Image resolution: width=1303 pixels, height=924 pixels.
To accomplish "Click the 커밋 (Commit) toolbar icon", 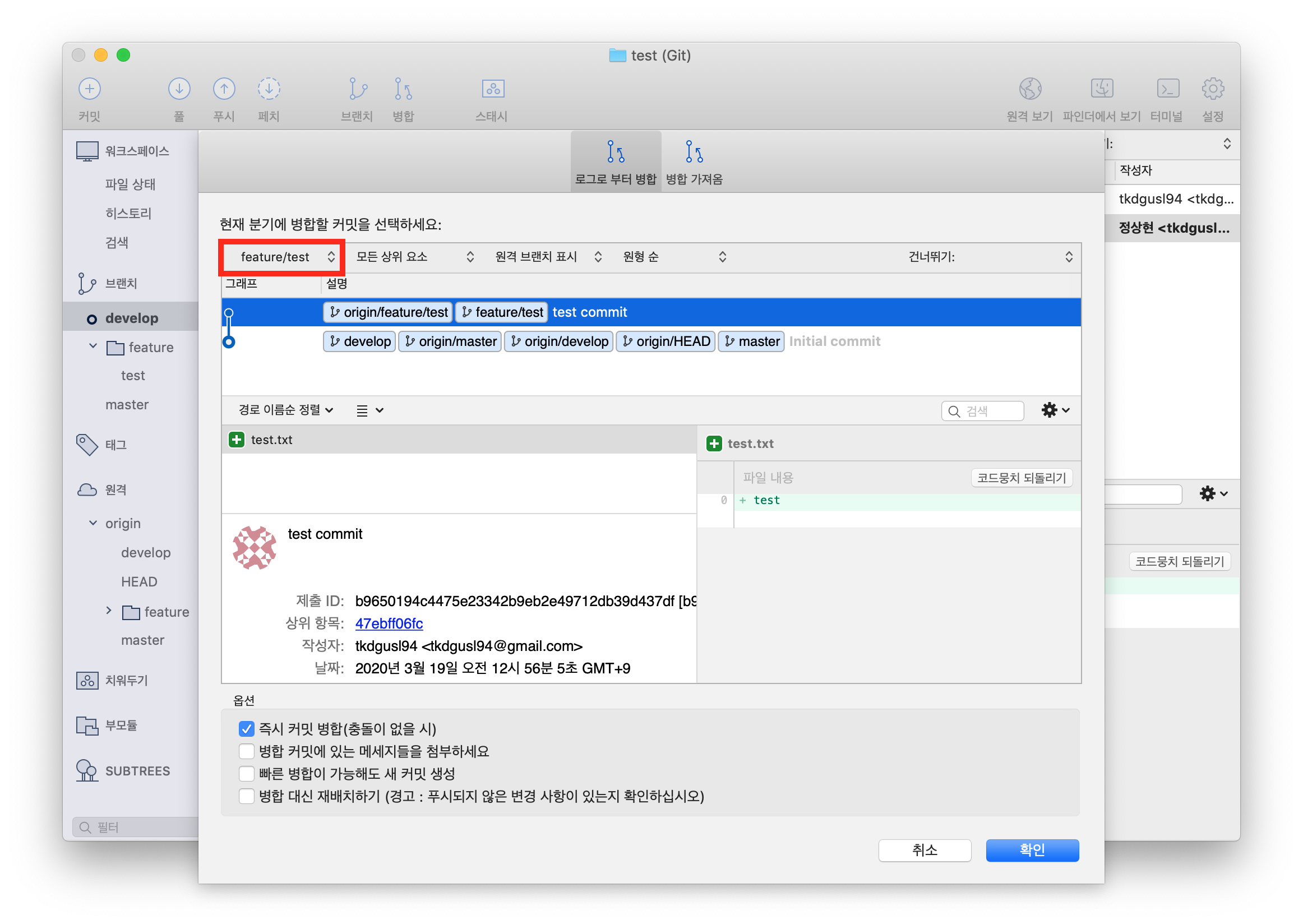I will tap(89, 89).
